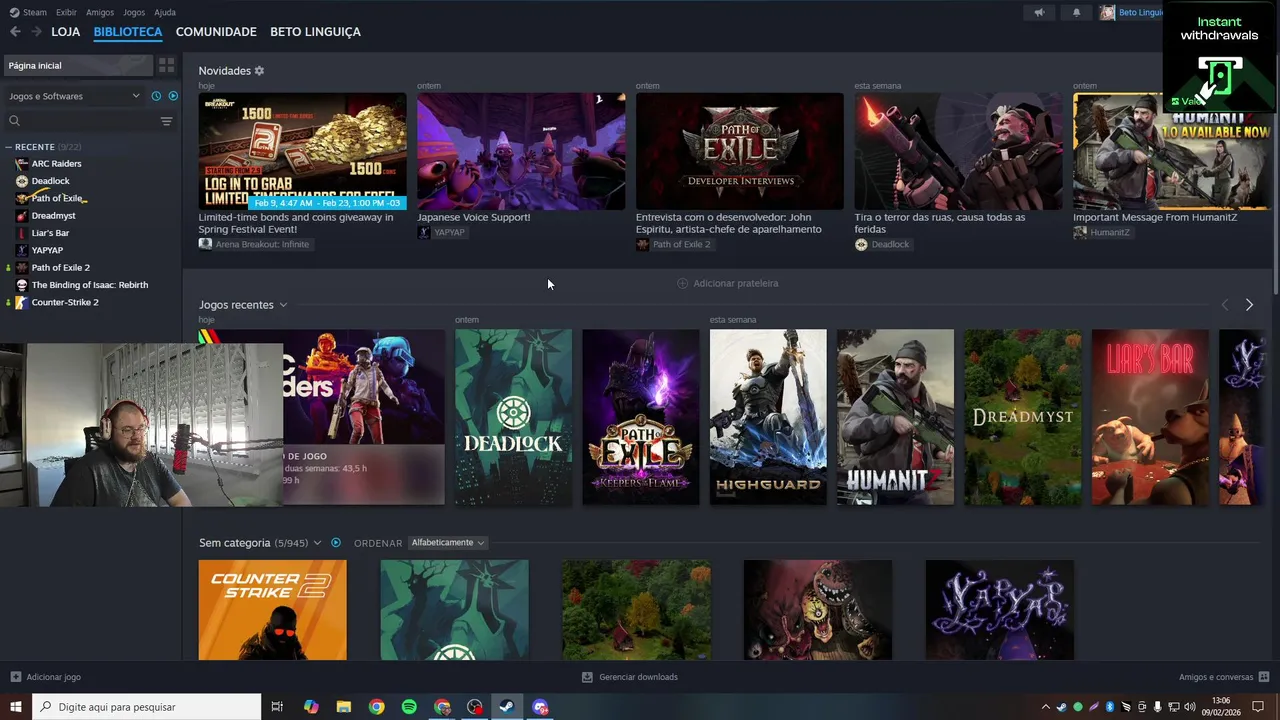Viewport: 1280px width, 720px height.
Task: Open the Ajuda menu
Action: (165, 12)
